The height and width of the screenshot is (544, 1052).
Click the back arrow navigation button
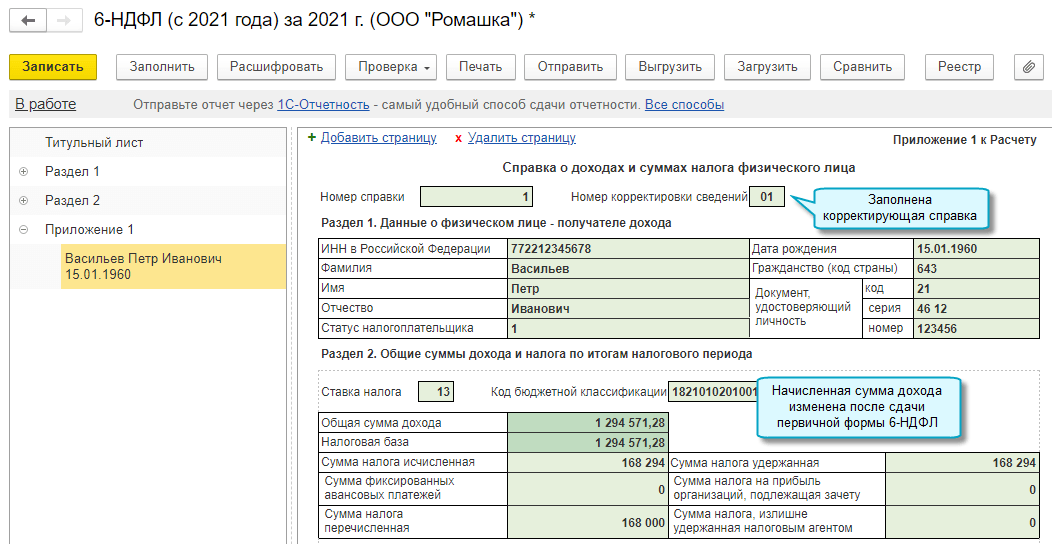[x=28, y=21]
